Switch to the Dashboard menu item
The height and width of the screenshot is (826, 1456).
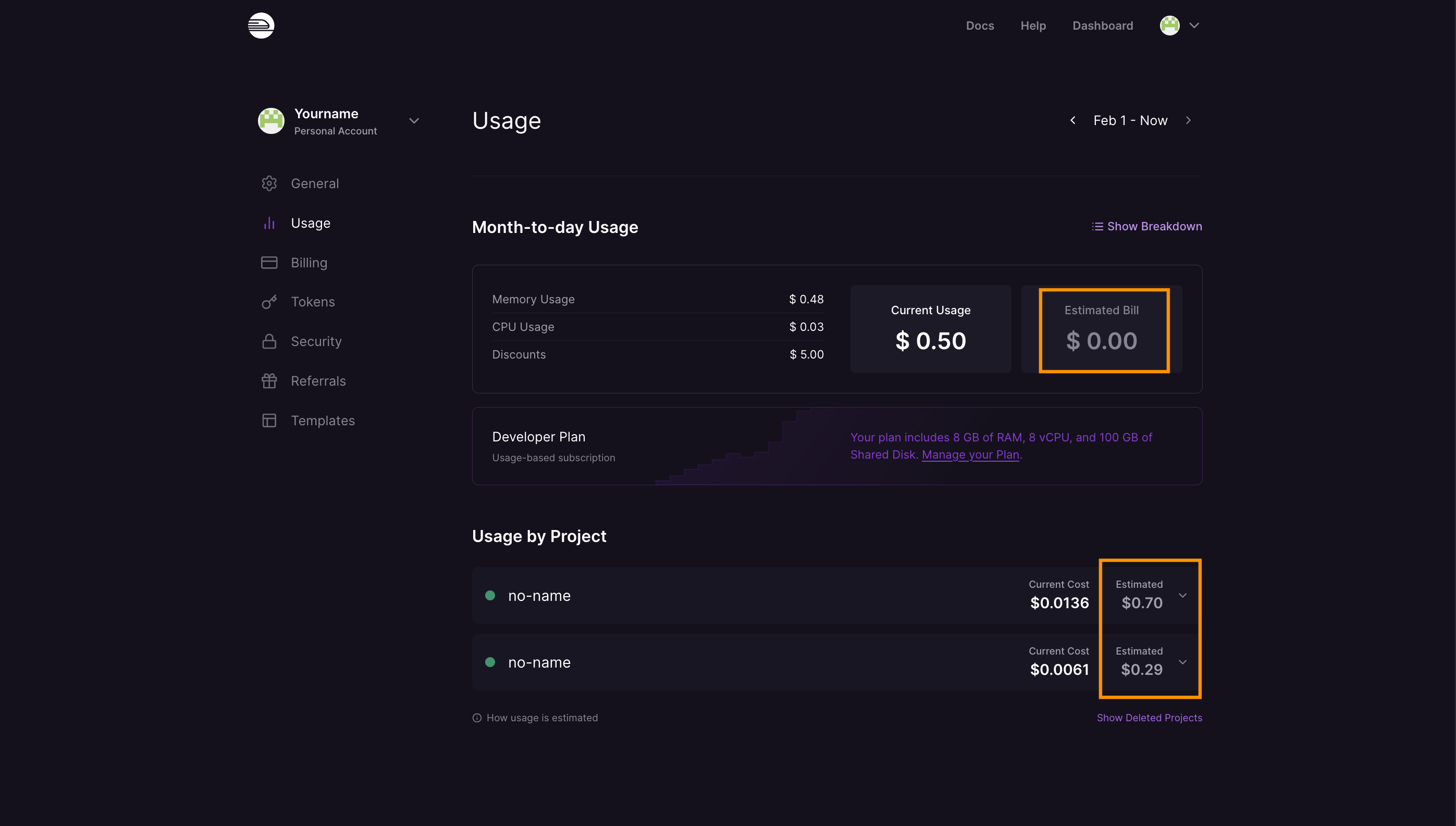tap(1102, 26)
